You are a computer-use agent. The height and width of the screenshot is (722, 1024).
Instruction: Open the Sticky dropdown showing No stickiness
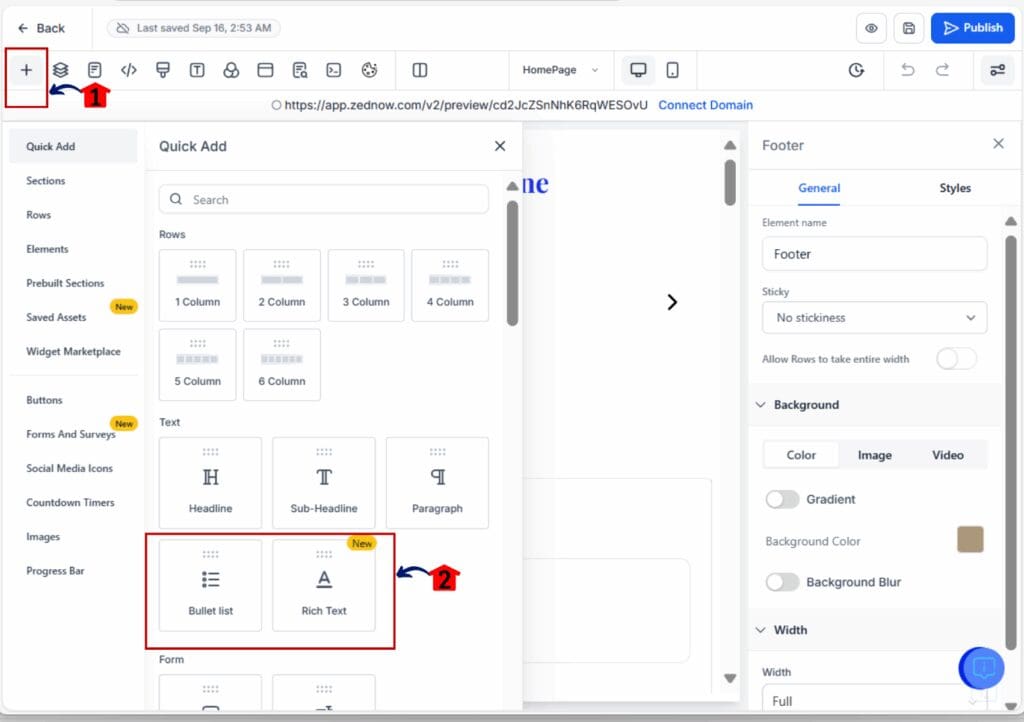click(873, 317)
